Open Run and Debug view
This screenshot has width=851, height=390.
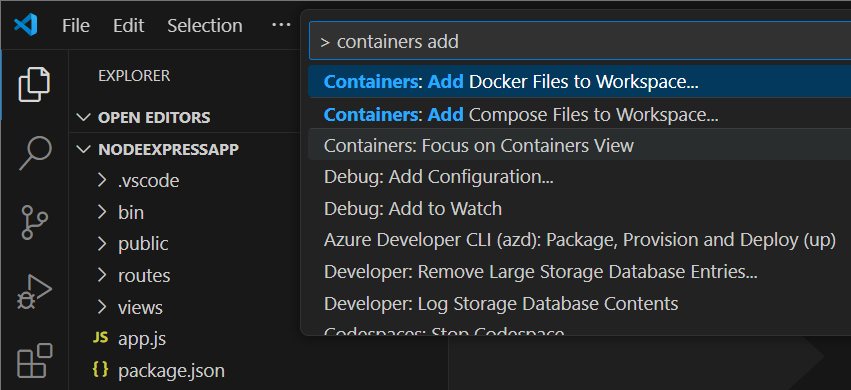[x=34, y=292]
